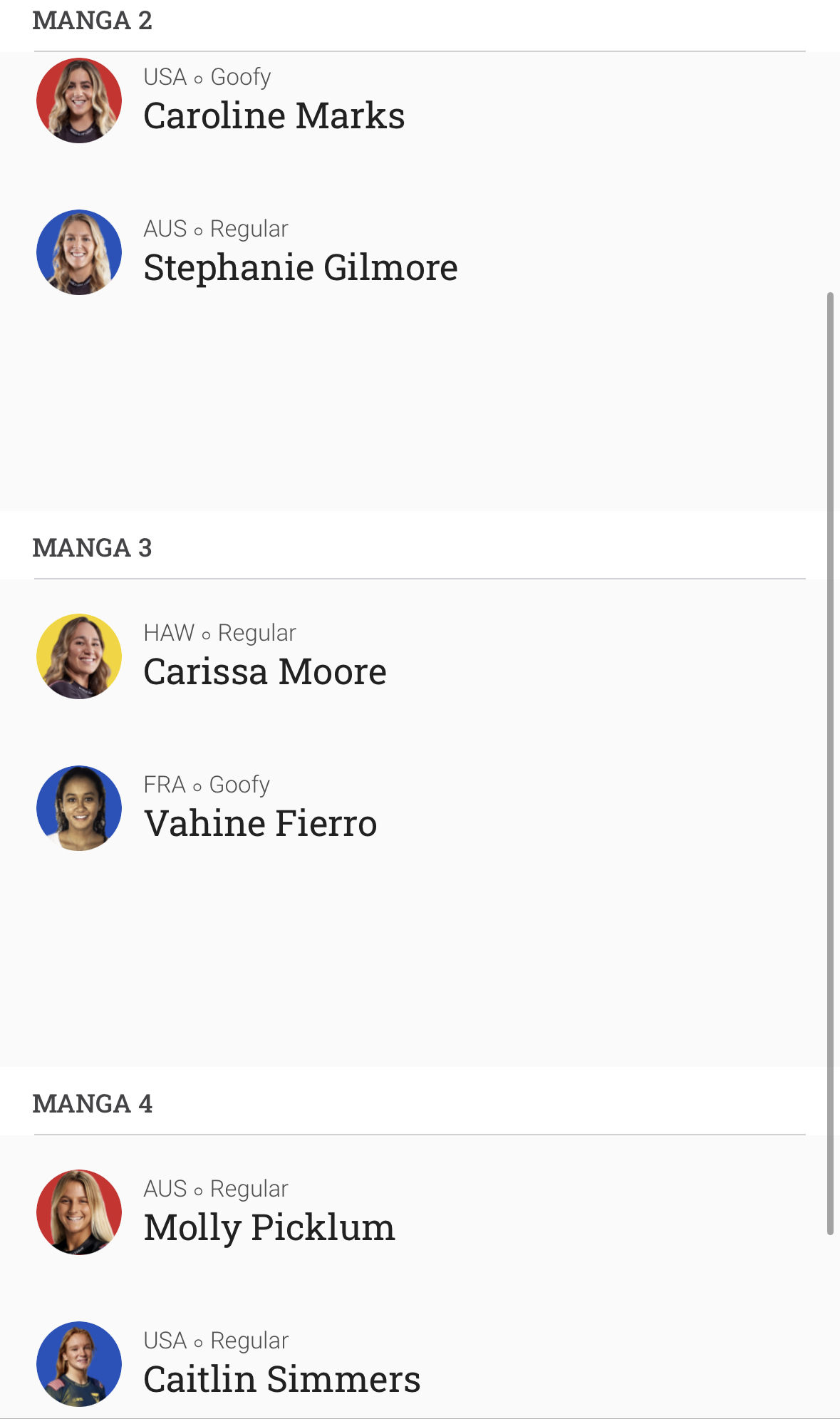The width and height of the screenshot is (840, 1419).
Task: Go to Stephanie Gilmore's name link
Action: tap(301, 268)
